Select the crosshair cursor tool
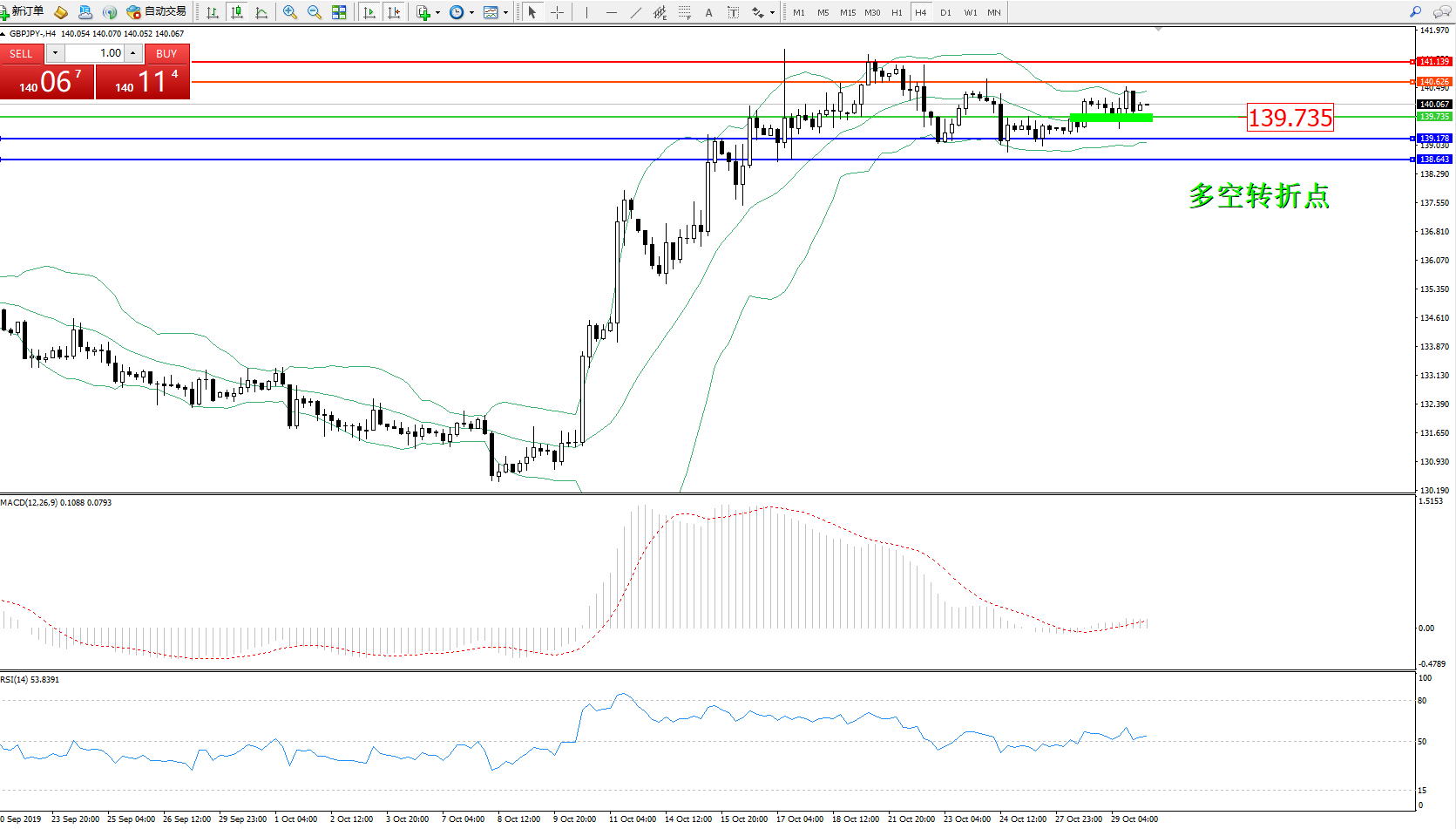Screen dimensions: 1456x829 click(557, 12)
